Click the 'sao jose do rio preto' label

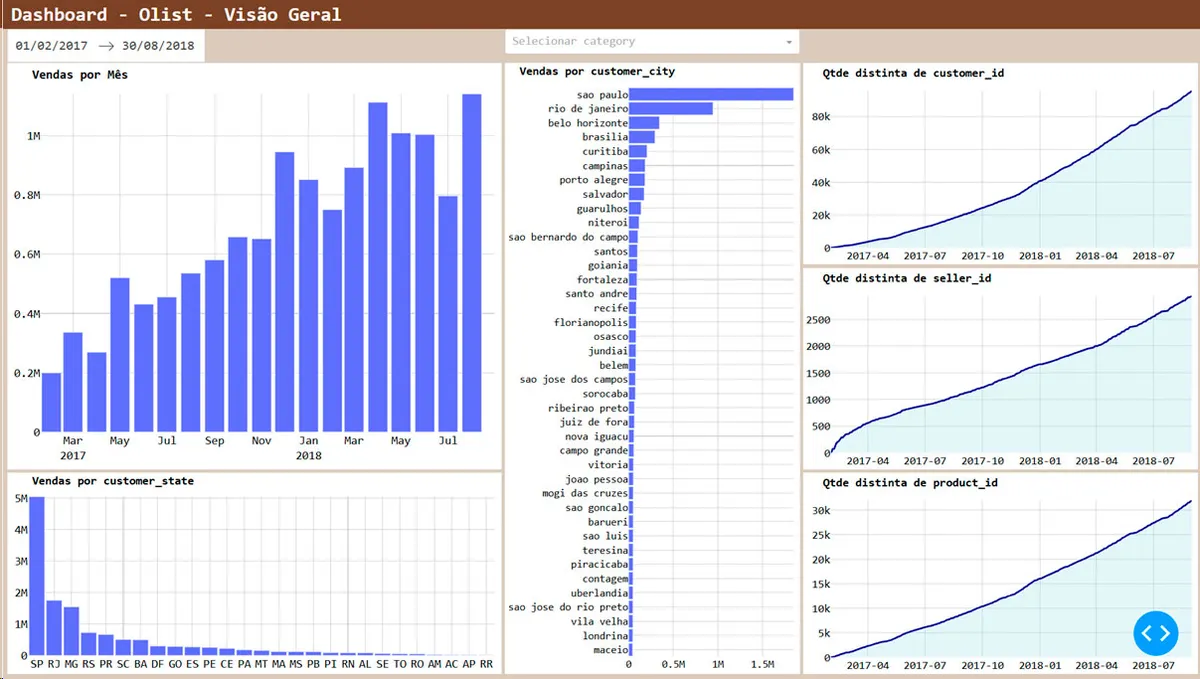coord(568,607)
